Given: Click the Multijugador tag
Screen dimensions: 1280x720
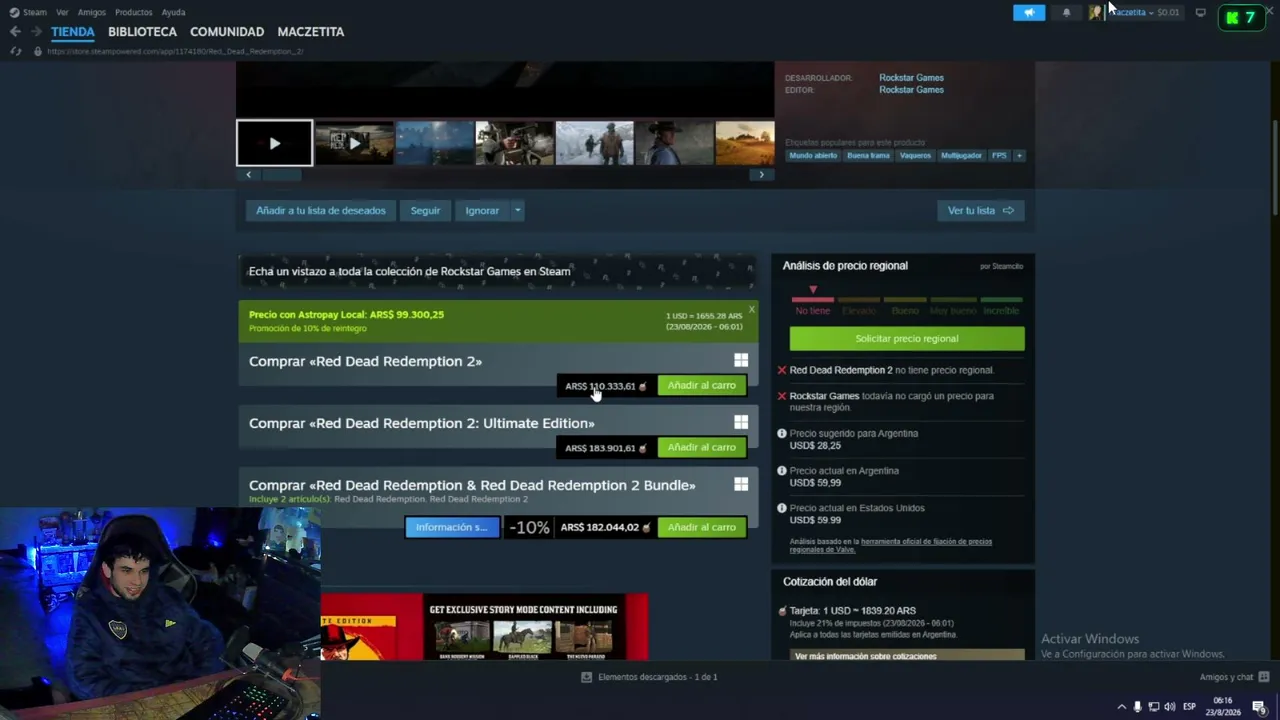Looking at the screenshot, I should click(962, 156).
